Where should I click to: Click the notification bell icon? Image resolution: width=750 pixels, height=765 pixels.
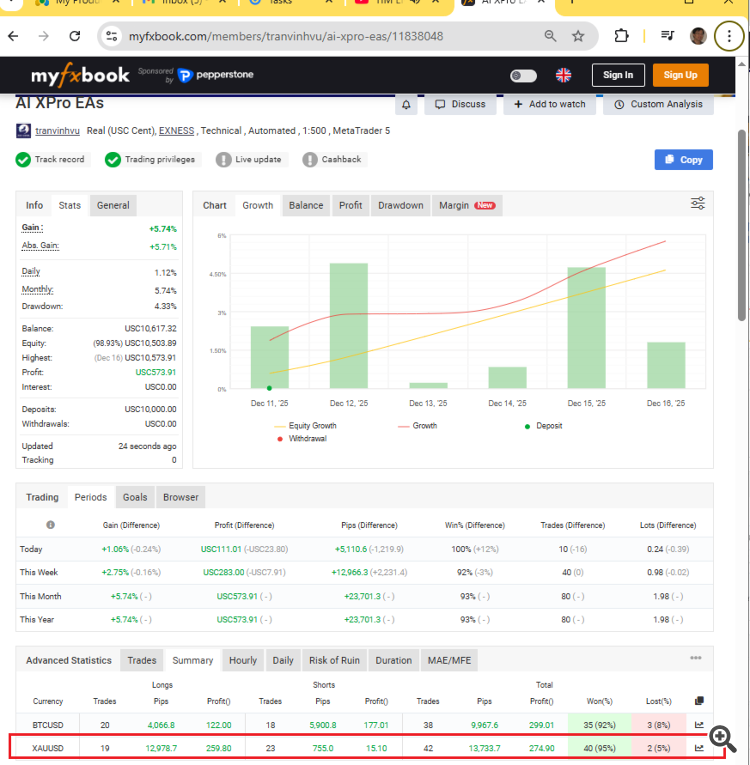tap(406, 105)
